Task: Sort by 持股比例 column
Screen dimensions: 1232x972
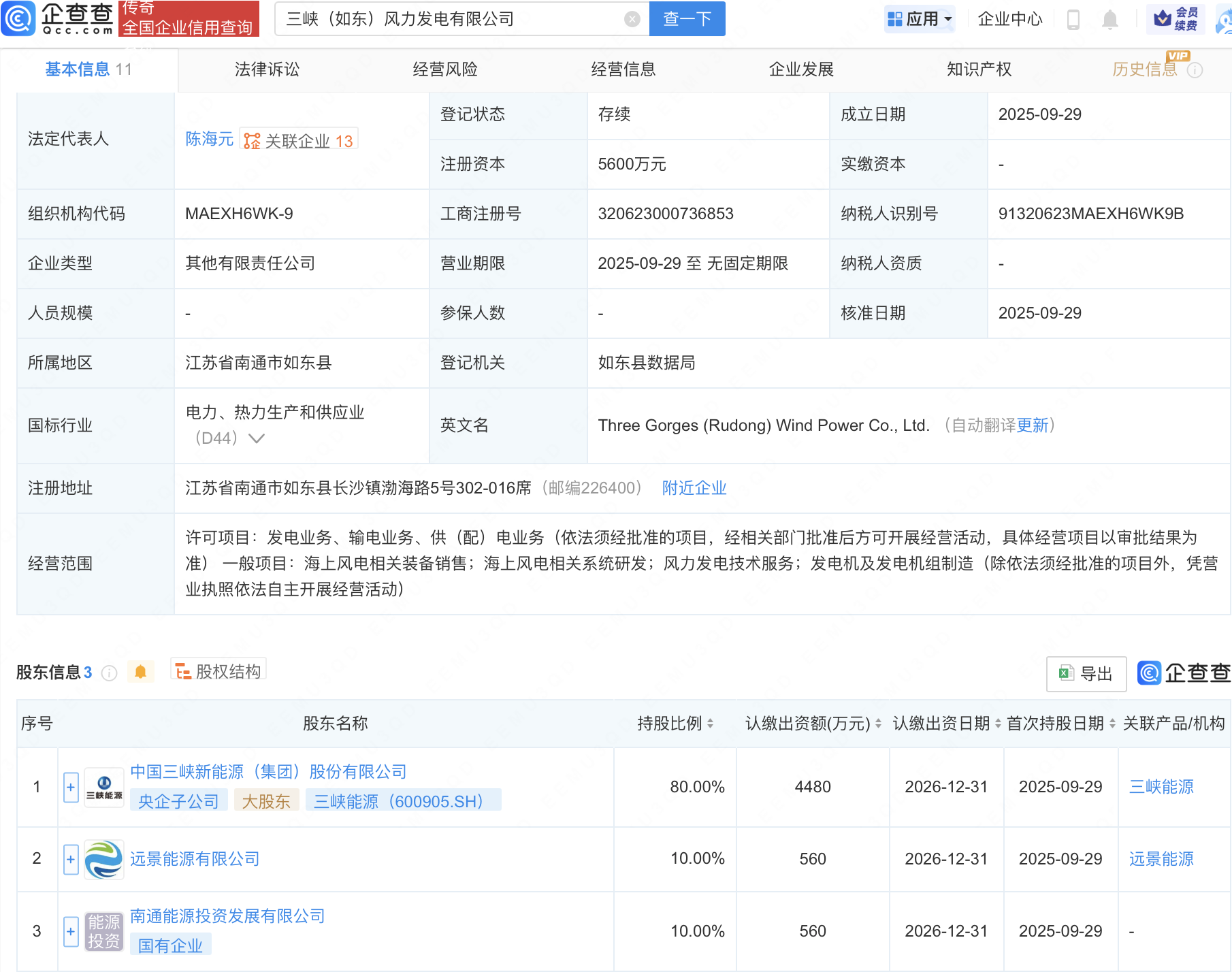Action: click(675, 724)
